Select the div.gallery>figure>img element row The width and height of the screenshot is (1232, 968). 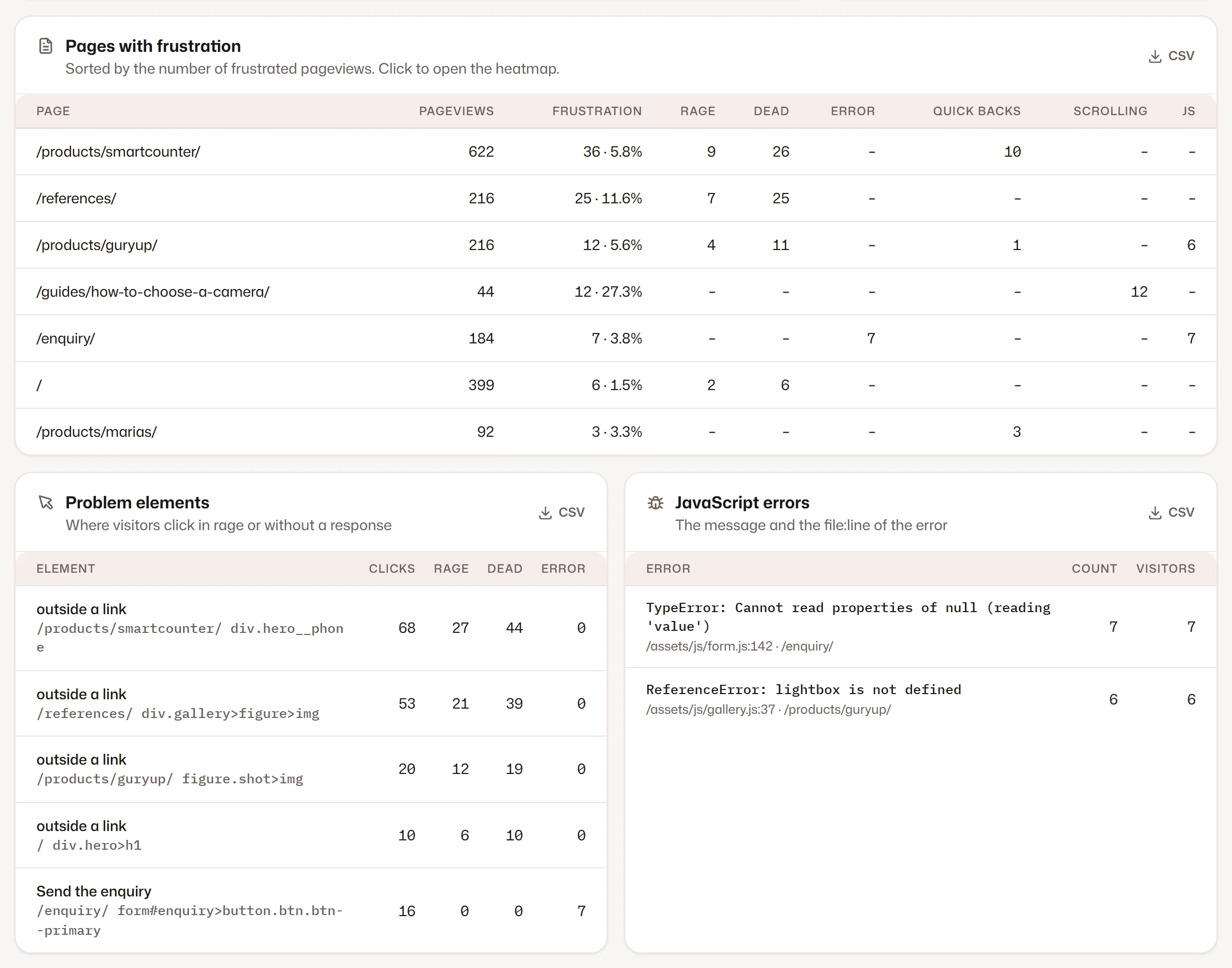point(311,704)
